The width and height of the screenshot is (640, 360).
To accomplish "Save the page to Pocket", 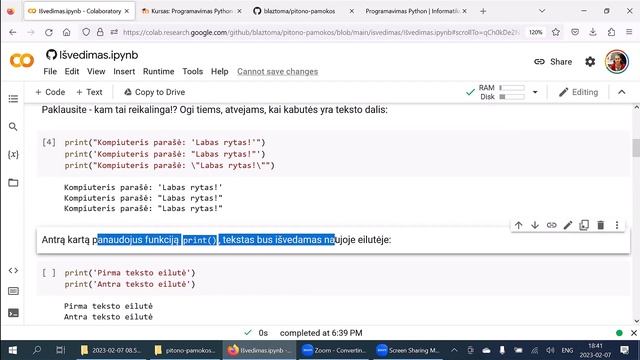I will point(575,32).
